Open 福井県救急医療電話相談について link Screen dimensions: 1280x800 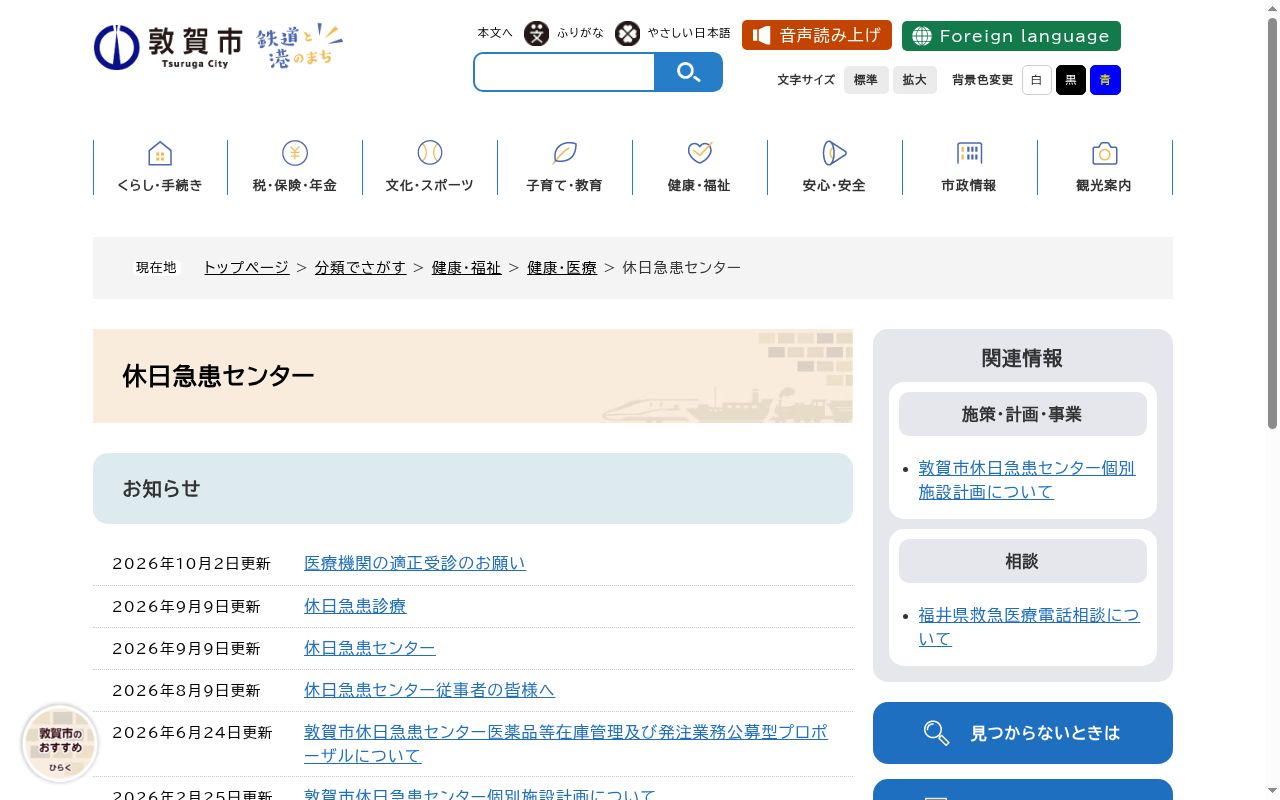pos(1029,627)
